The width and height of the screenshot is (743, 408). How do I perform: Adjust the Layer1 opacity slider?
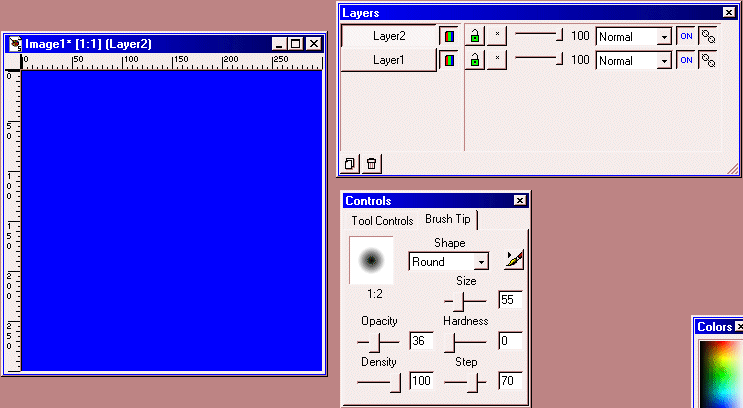(539, 59)
